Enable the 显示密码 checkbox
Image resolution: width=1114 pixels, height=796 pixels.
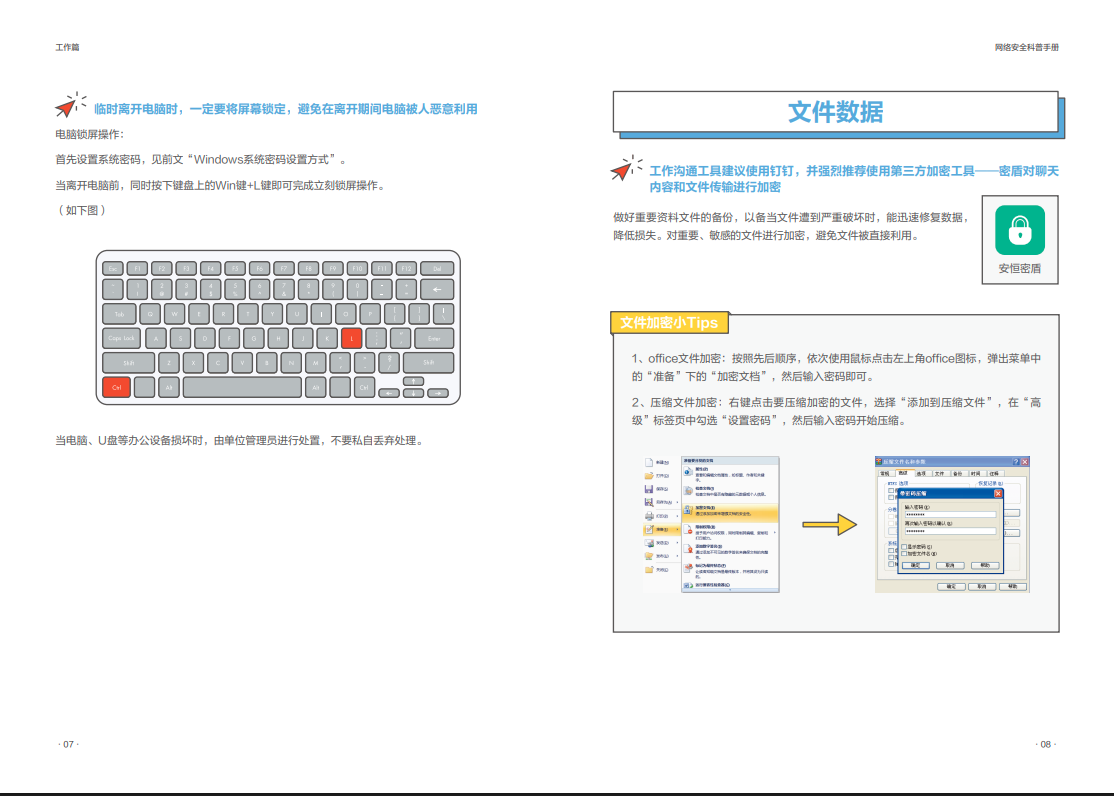coord(904,547)
